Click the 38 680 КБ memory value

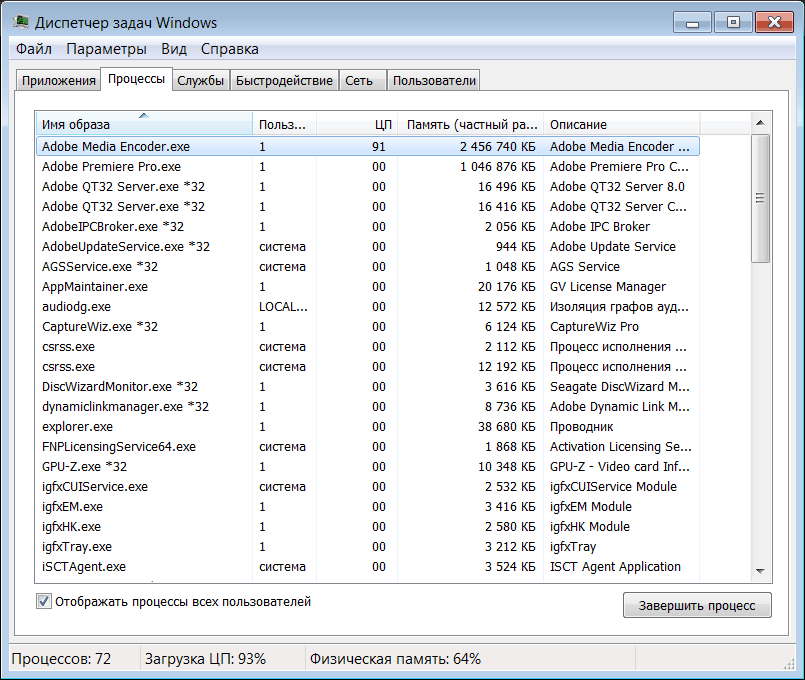pyautogui.click(x=507, y=426)
